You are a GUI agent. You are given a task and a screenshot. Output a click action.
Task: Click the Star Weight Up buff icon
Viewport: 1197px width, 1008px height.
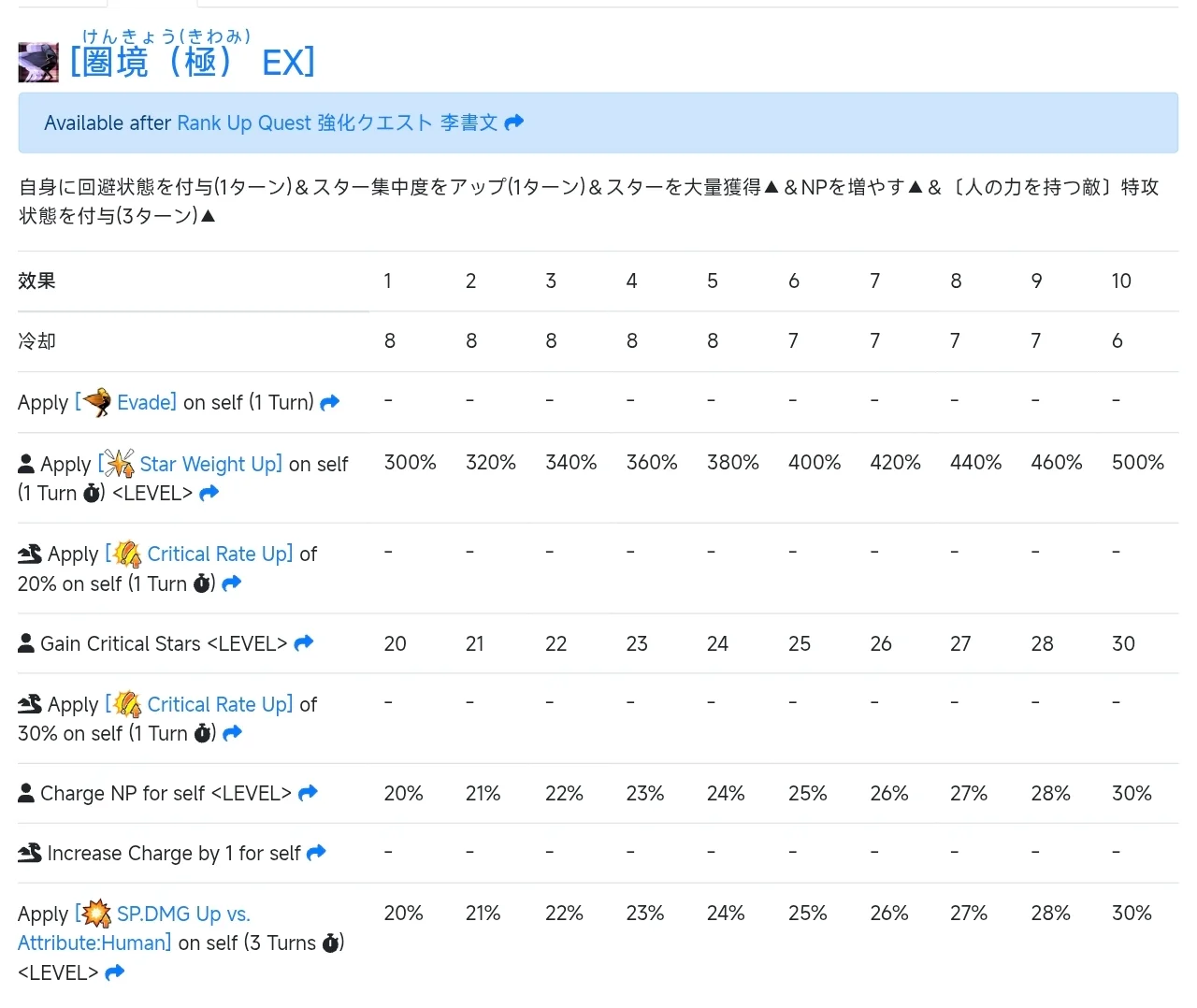point(120,464)
